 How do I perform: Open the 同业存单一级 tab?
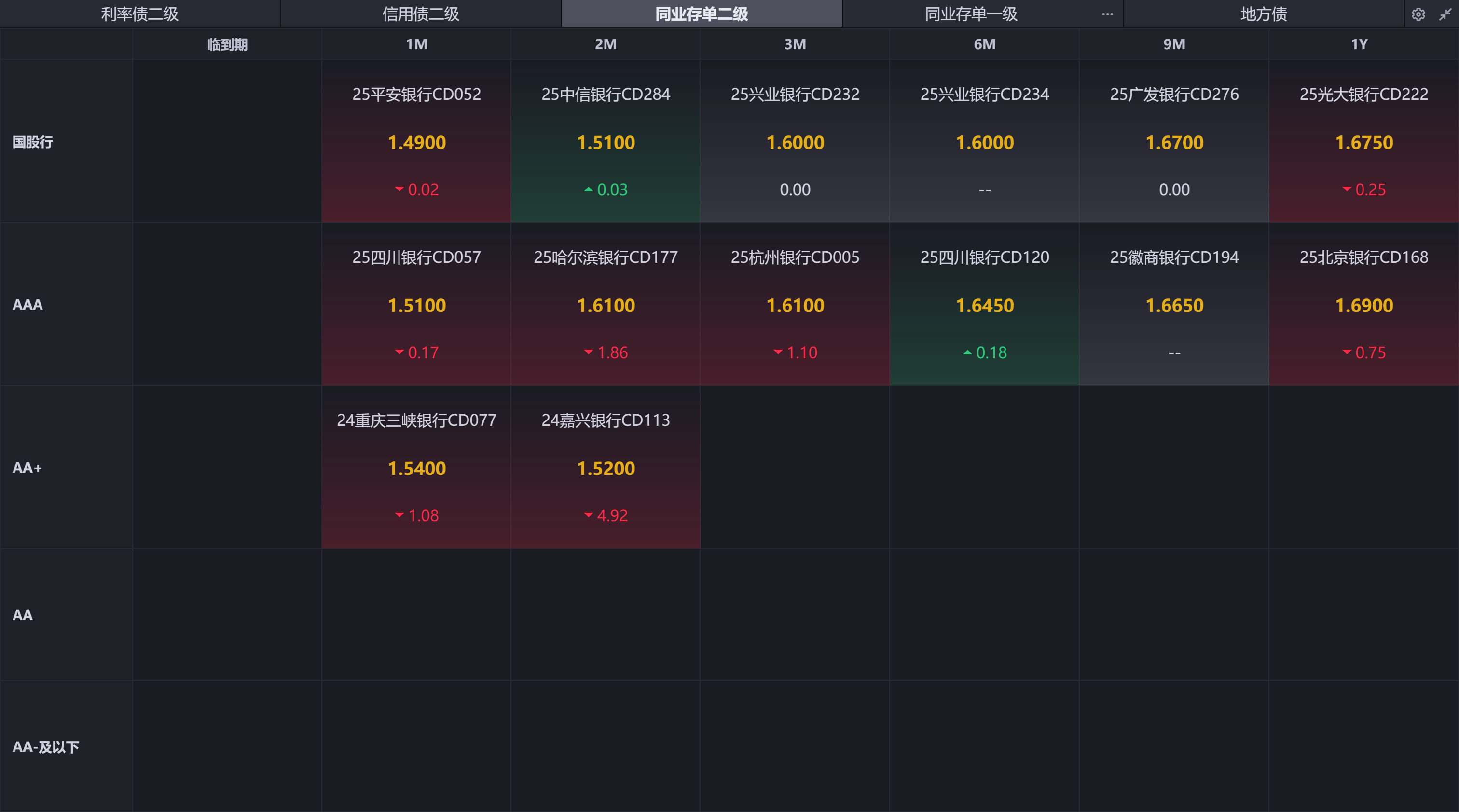click(x=971, y=14)
